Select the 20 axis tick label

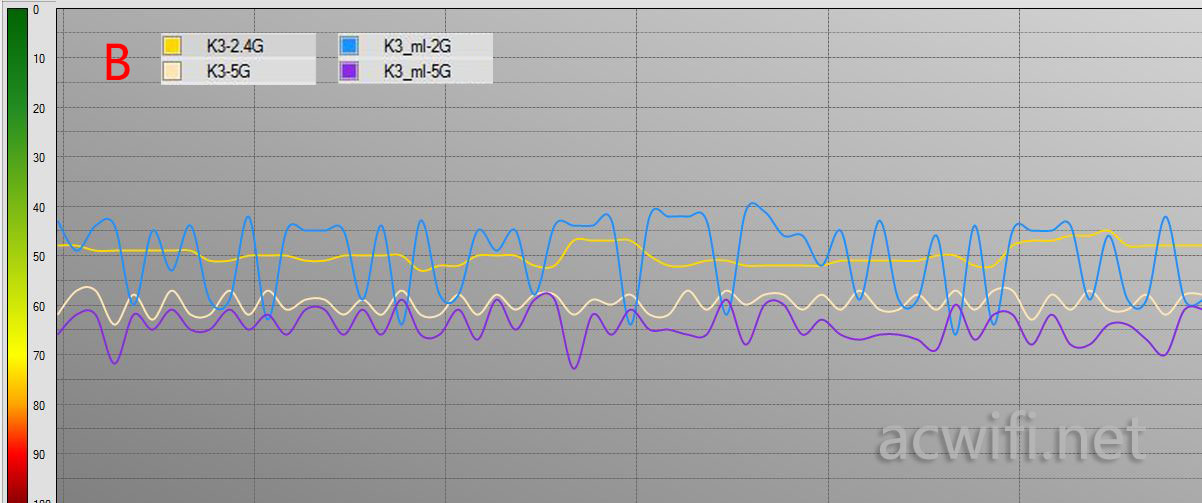pyautogui.click(x=40, y=109)
